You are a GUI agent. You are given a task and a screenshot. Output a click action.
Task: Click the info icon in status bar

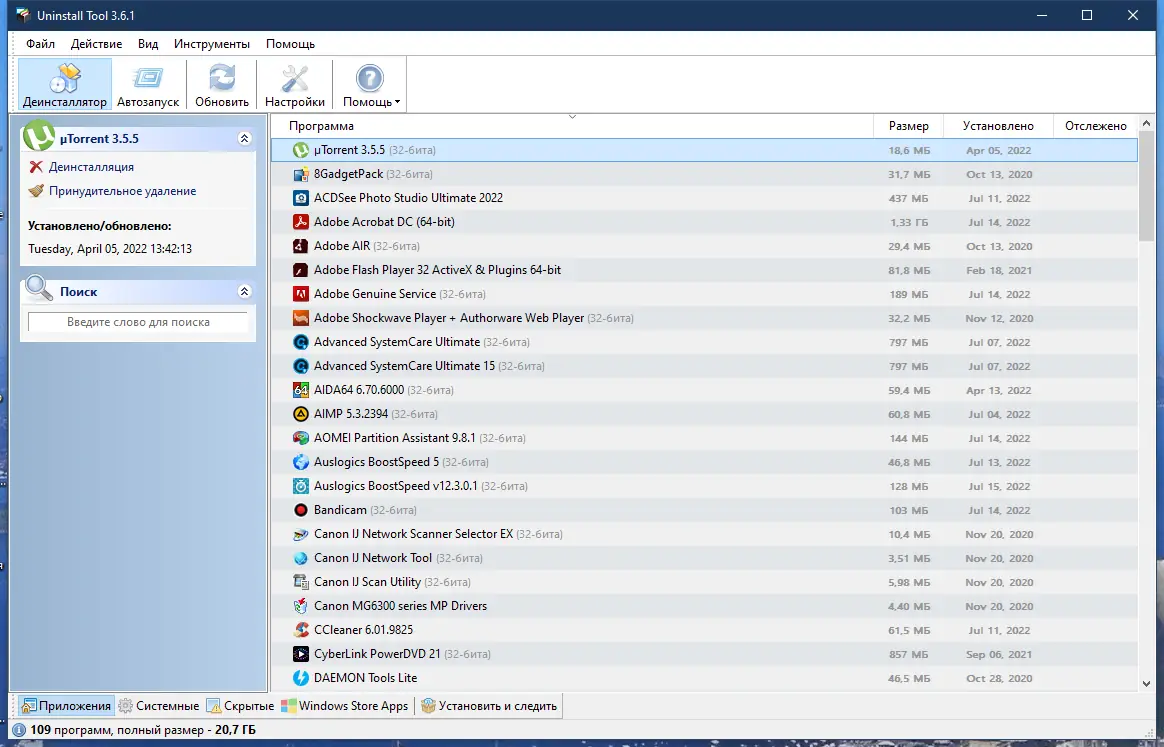click(x=19, y=730)
